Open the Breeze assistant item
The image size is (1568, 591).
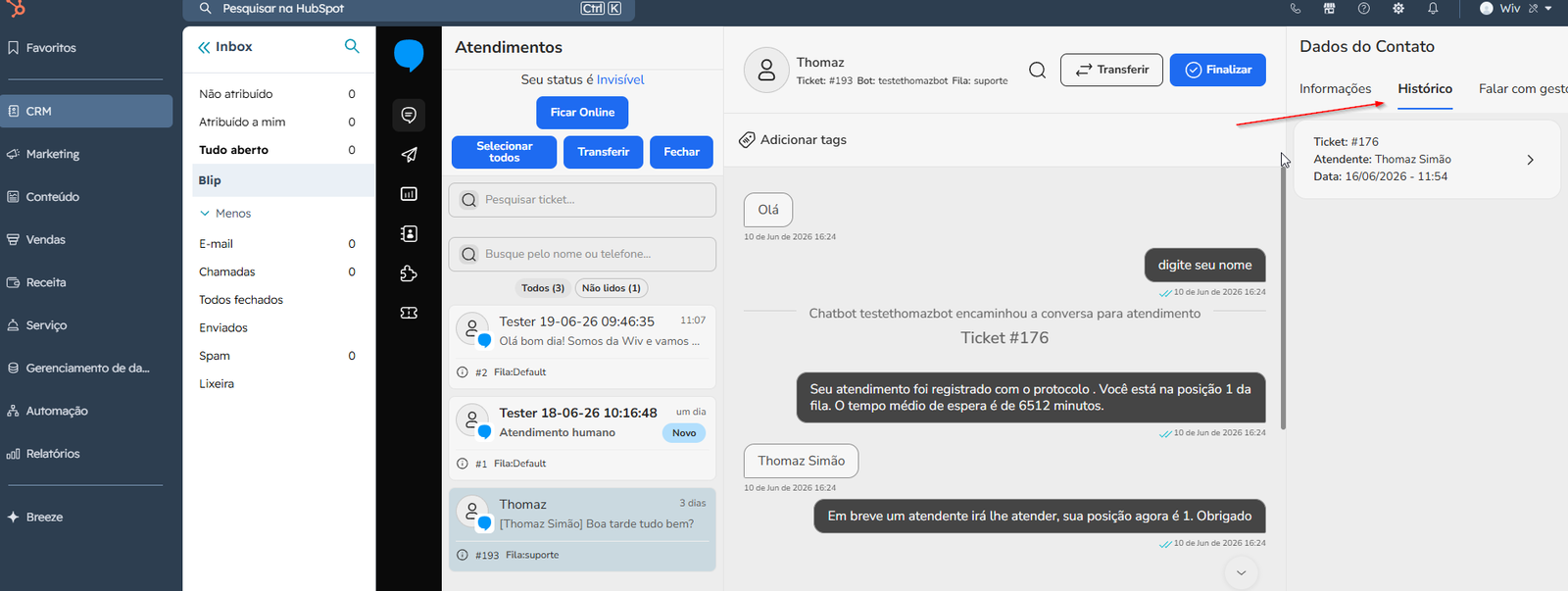[44, 517]
